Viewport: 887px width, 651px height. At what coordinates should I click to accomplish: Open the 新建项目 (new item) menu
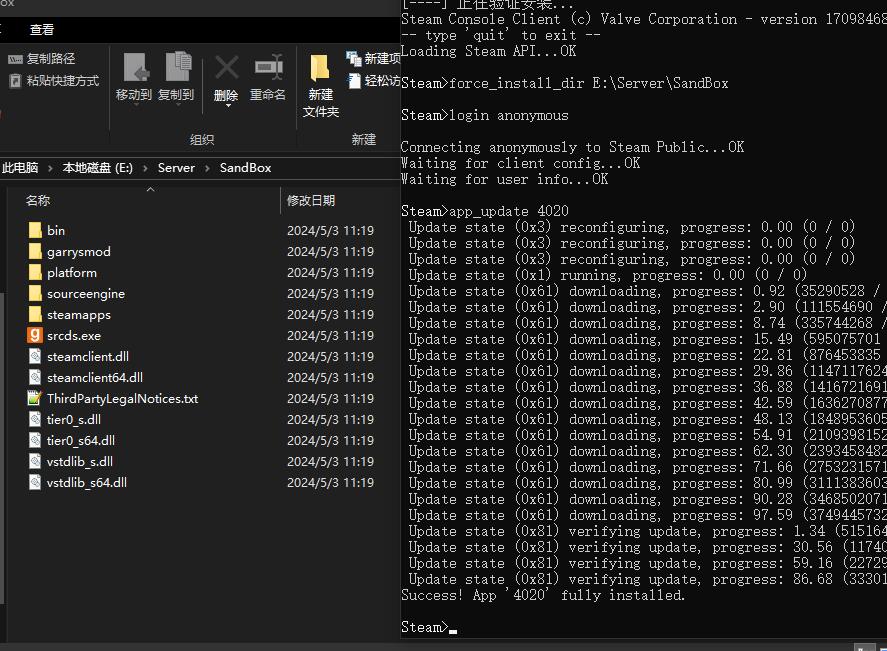pyautogui.click(x=374, y=58)
